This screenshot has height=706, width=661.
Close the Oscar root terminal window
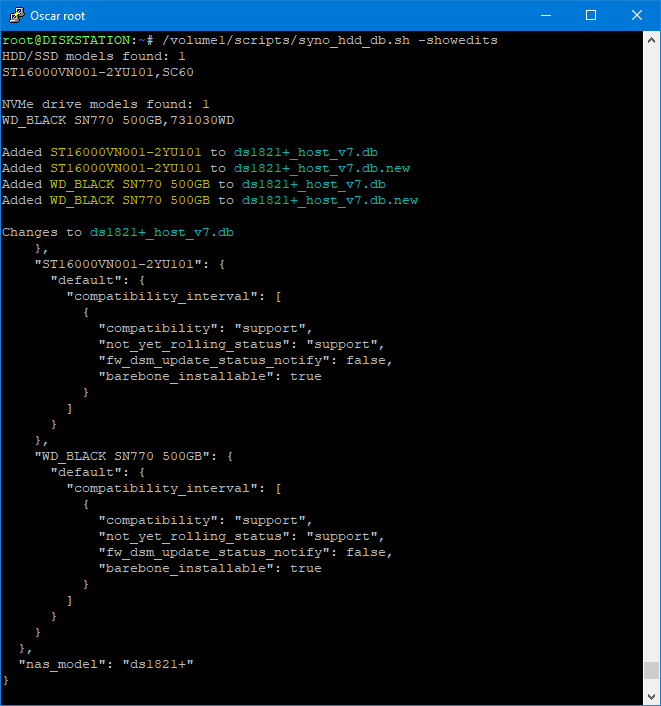pyautogui.click(x=637, y=15)
